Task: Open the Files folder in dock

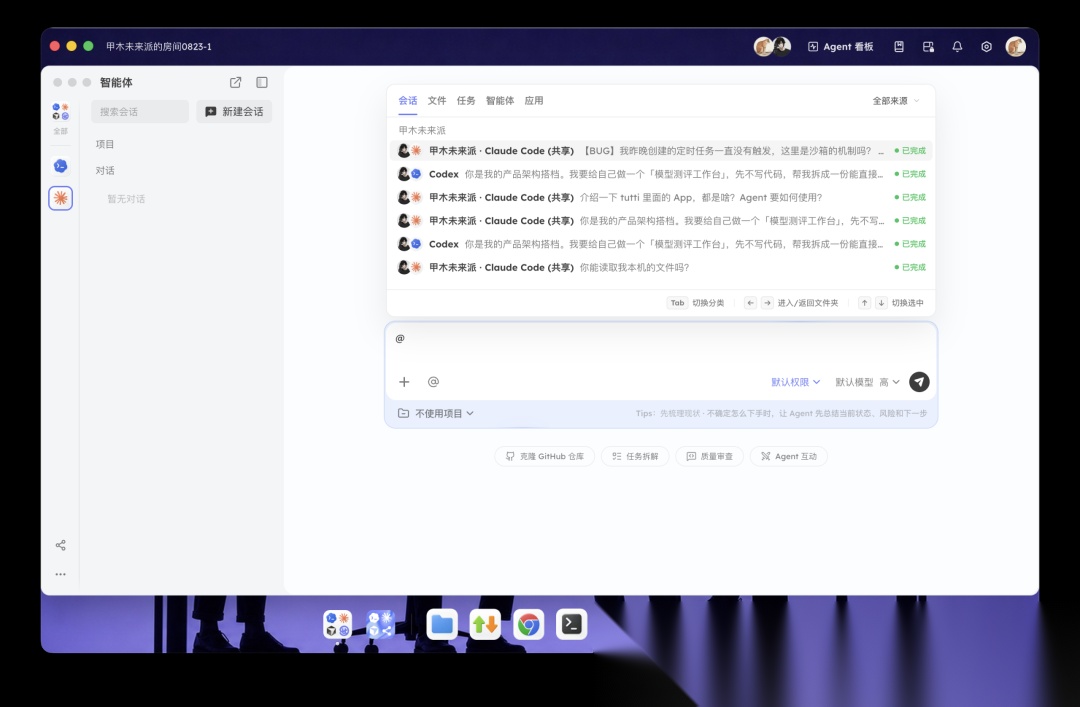Action: [x=442, y=624]
